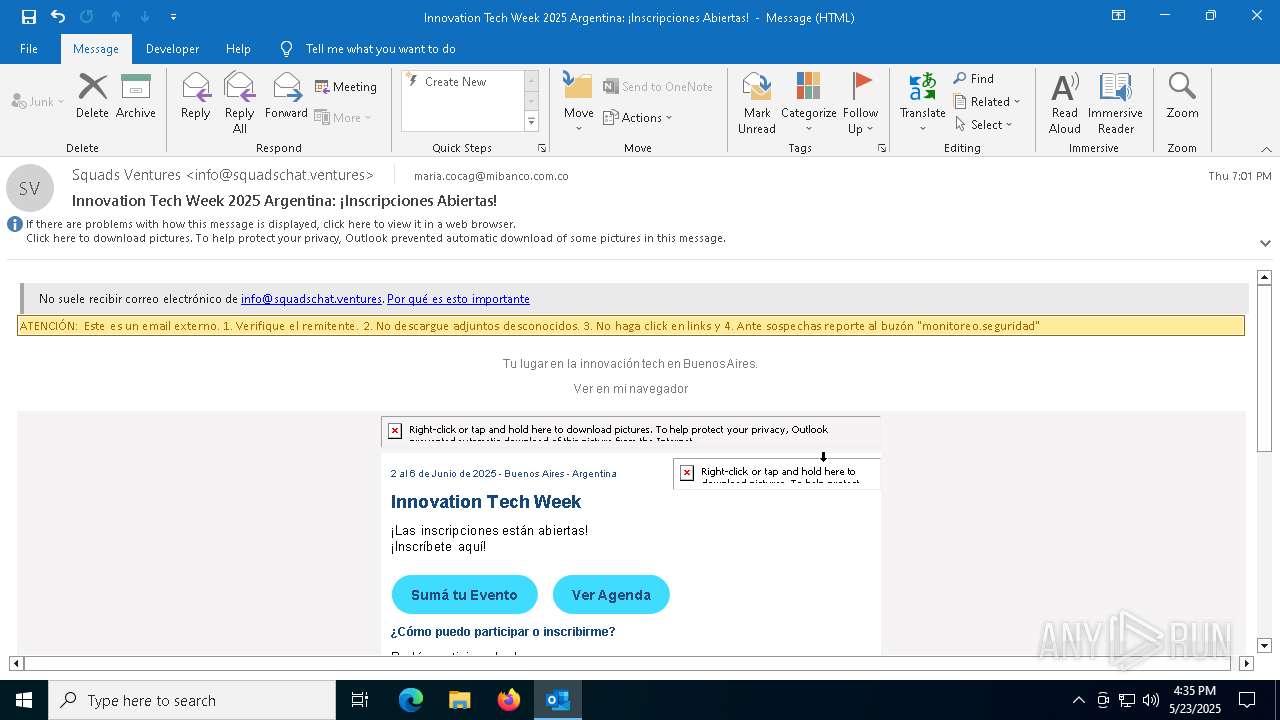Click the Translate button

(922, 103)
